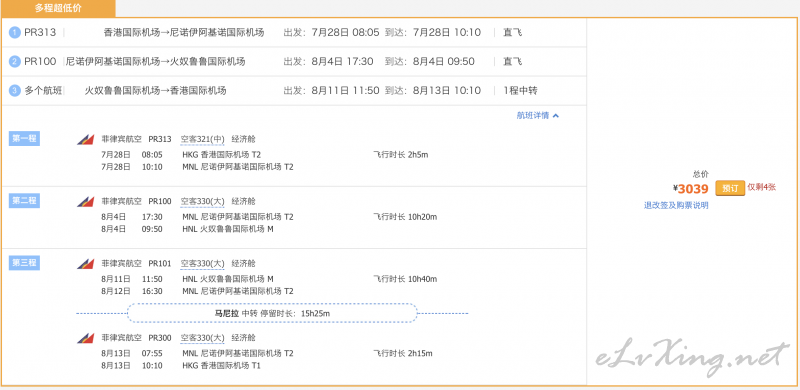Click the up chevron next to 航班详情
This screenshot has height=390, width=800.
point(556,116)
